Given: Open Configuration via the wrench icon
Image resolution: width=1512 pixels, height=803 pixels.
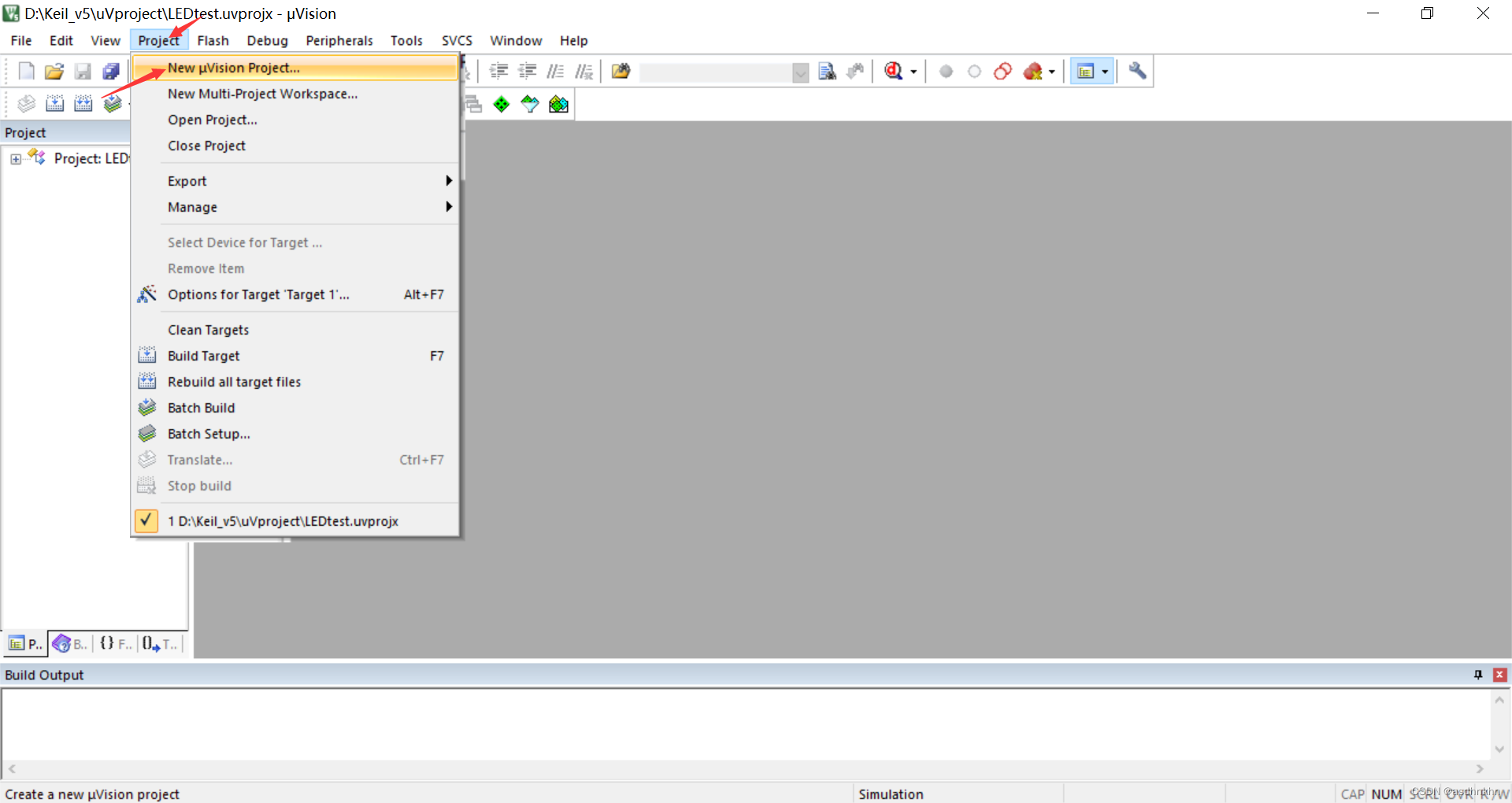Looking at the screenshot, I should [1137, 72].
